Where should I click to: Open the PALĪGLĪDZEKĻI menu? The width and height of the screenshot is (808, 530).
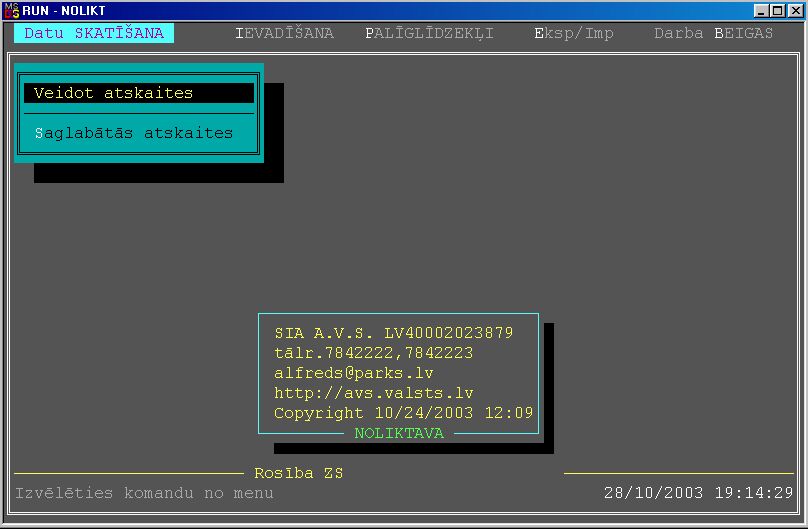[429, 33]
